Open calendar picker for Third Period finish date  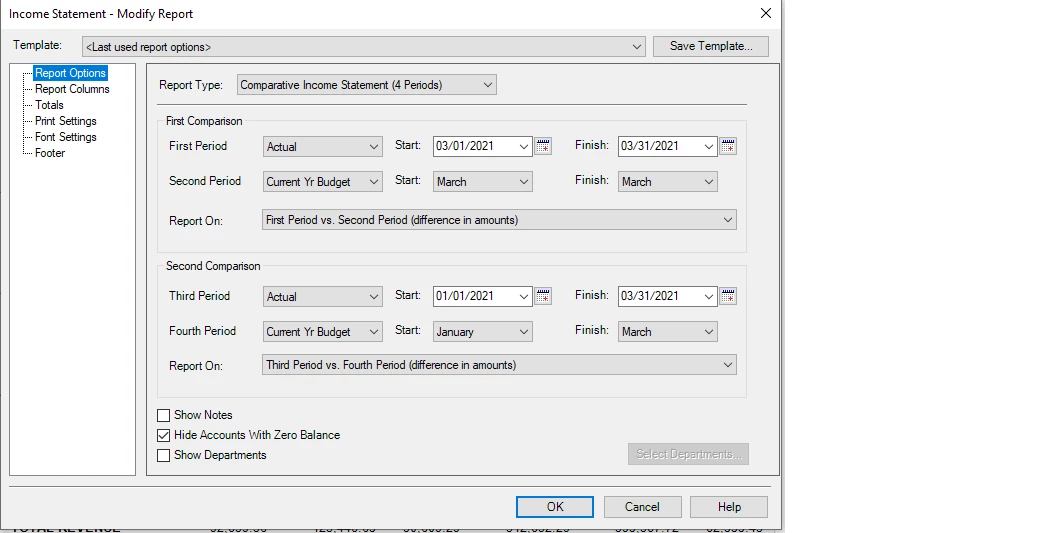click(x=728, y=296)
